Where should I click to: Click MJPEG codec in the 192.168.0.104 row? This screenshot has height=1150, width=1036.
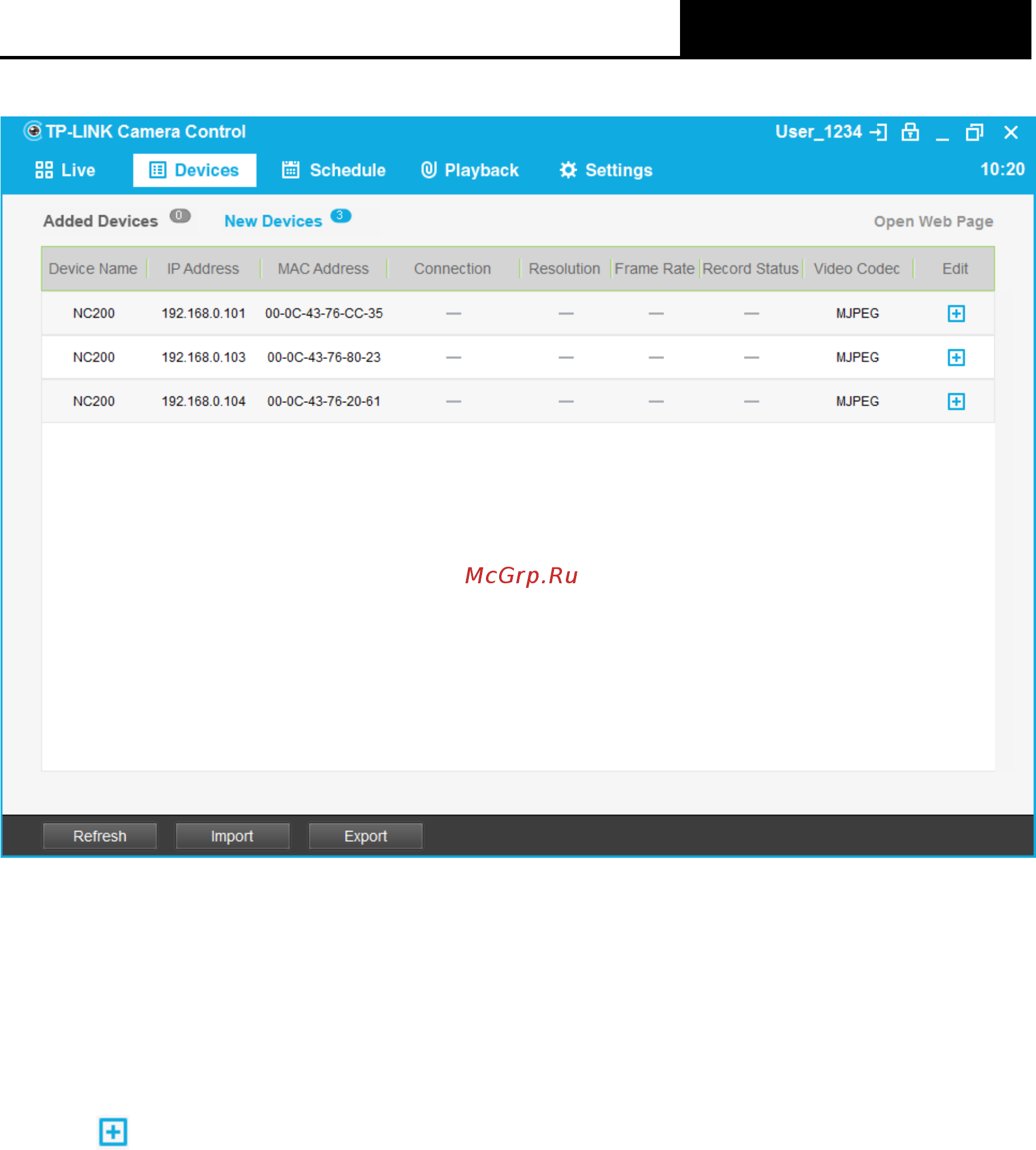(x=857, y=401)
